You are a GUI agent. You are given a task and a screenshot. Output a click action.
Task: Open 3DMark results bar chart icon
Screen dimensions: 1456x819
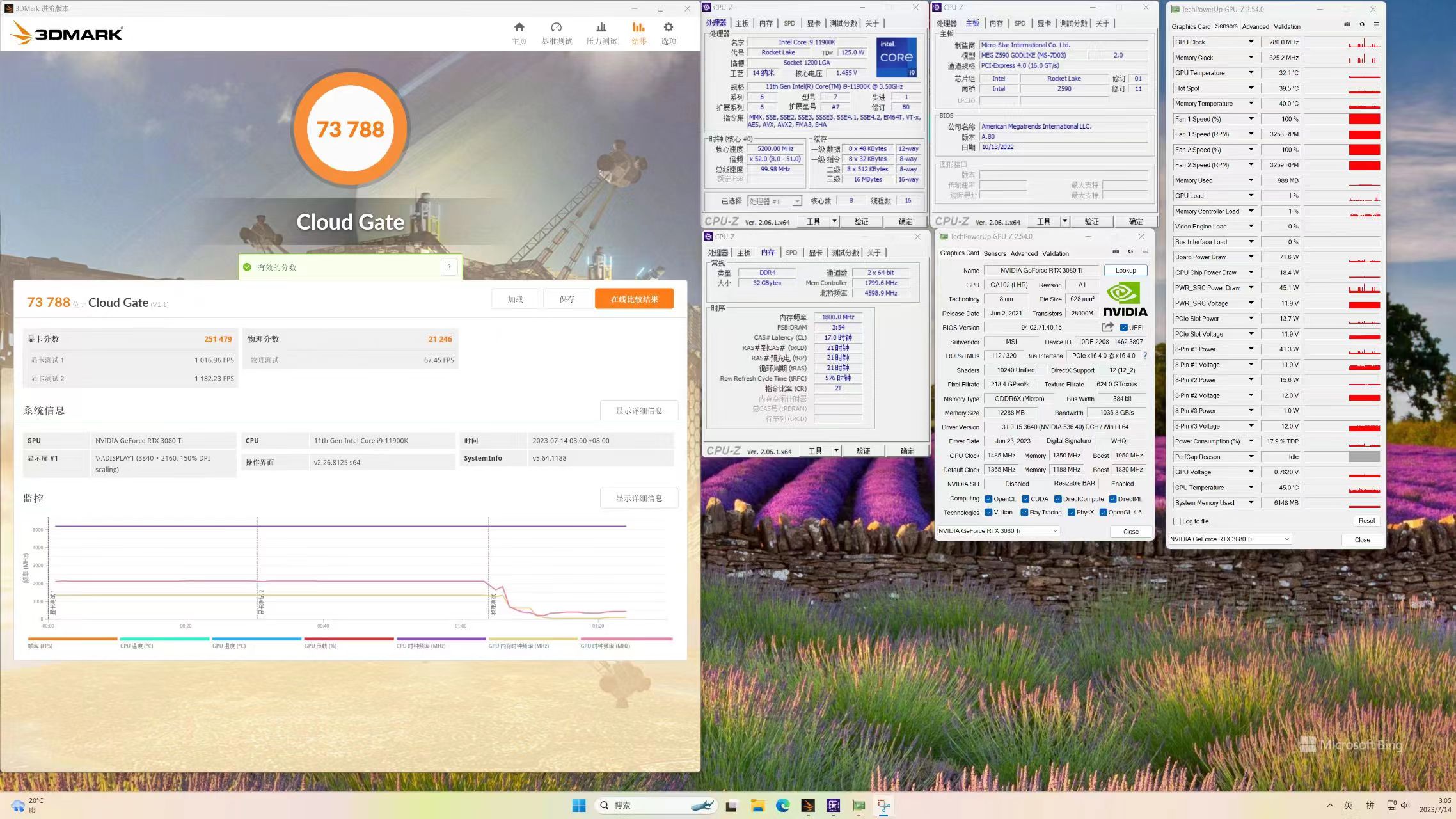pos(638,27)
